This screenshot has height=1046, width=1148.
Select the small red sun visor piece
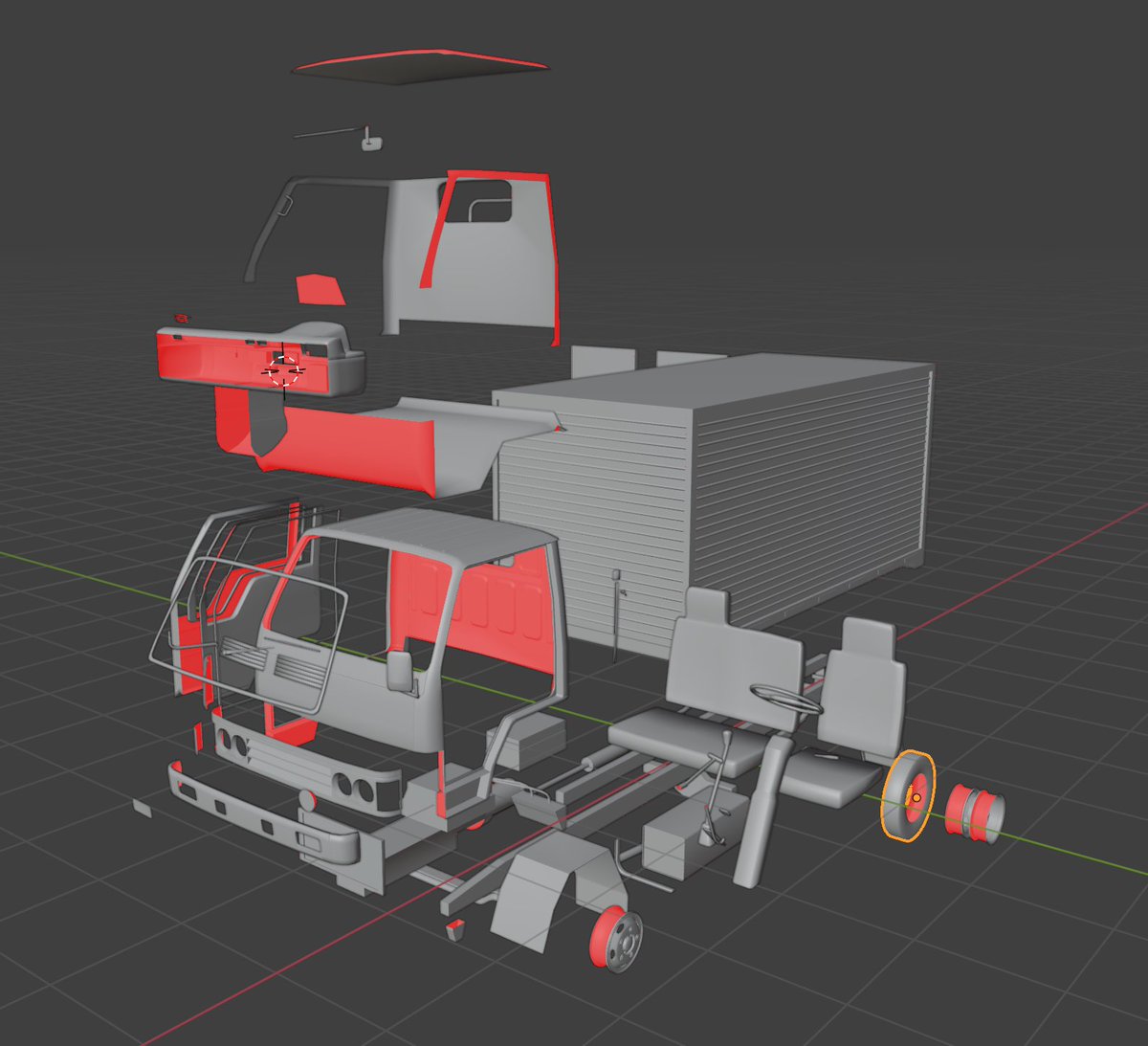(320, 289)
